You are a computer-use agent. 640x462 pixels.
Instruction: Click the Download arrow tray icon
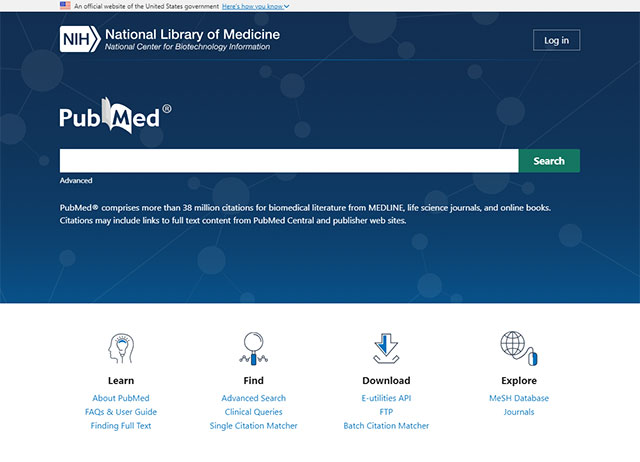point(386,348)
